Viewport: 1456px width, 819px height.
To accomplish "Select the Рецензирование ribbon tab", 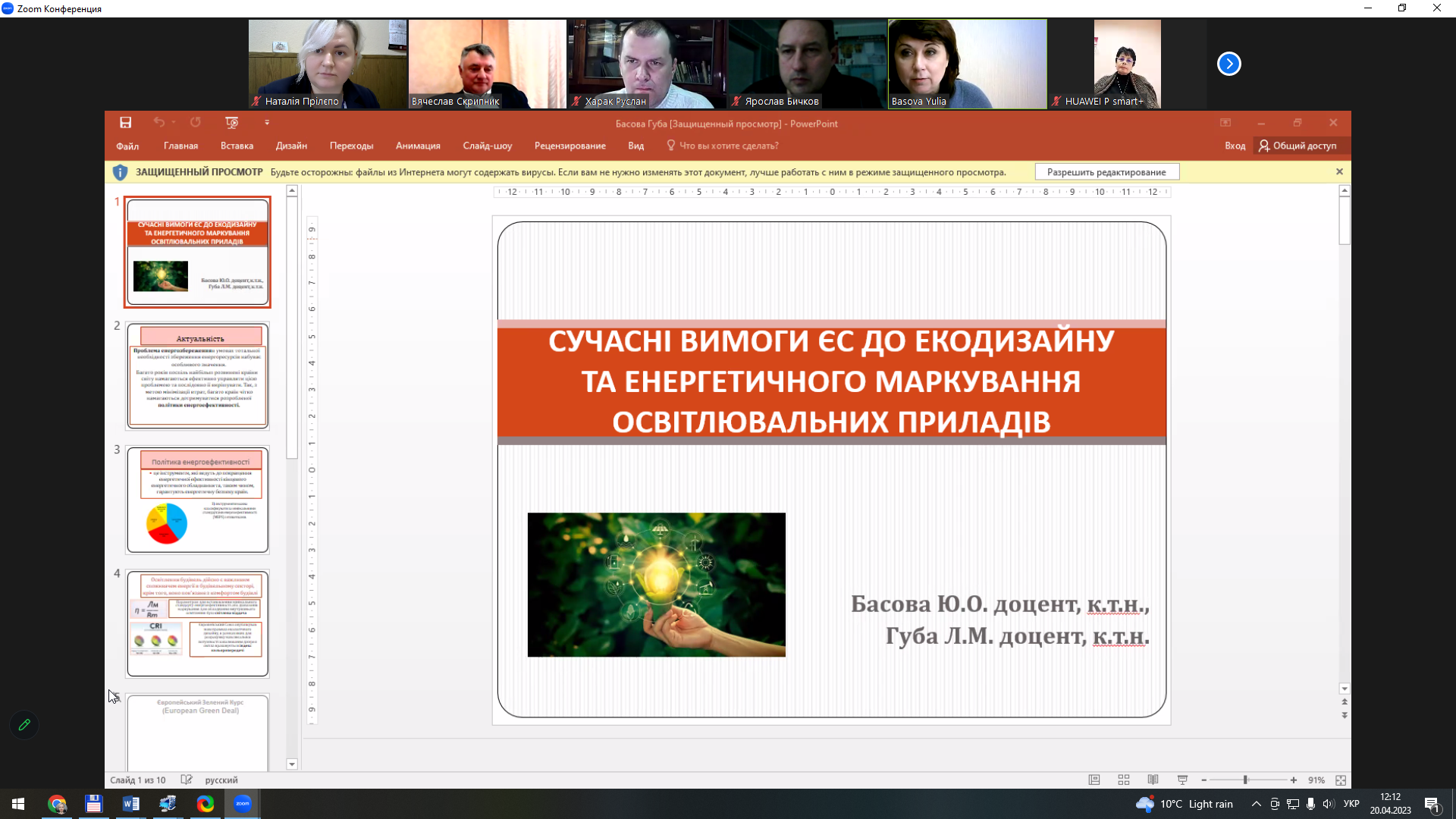I will pyautogui.click(x=570, y=146).
